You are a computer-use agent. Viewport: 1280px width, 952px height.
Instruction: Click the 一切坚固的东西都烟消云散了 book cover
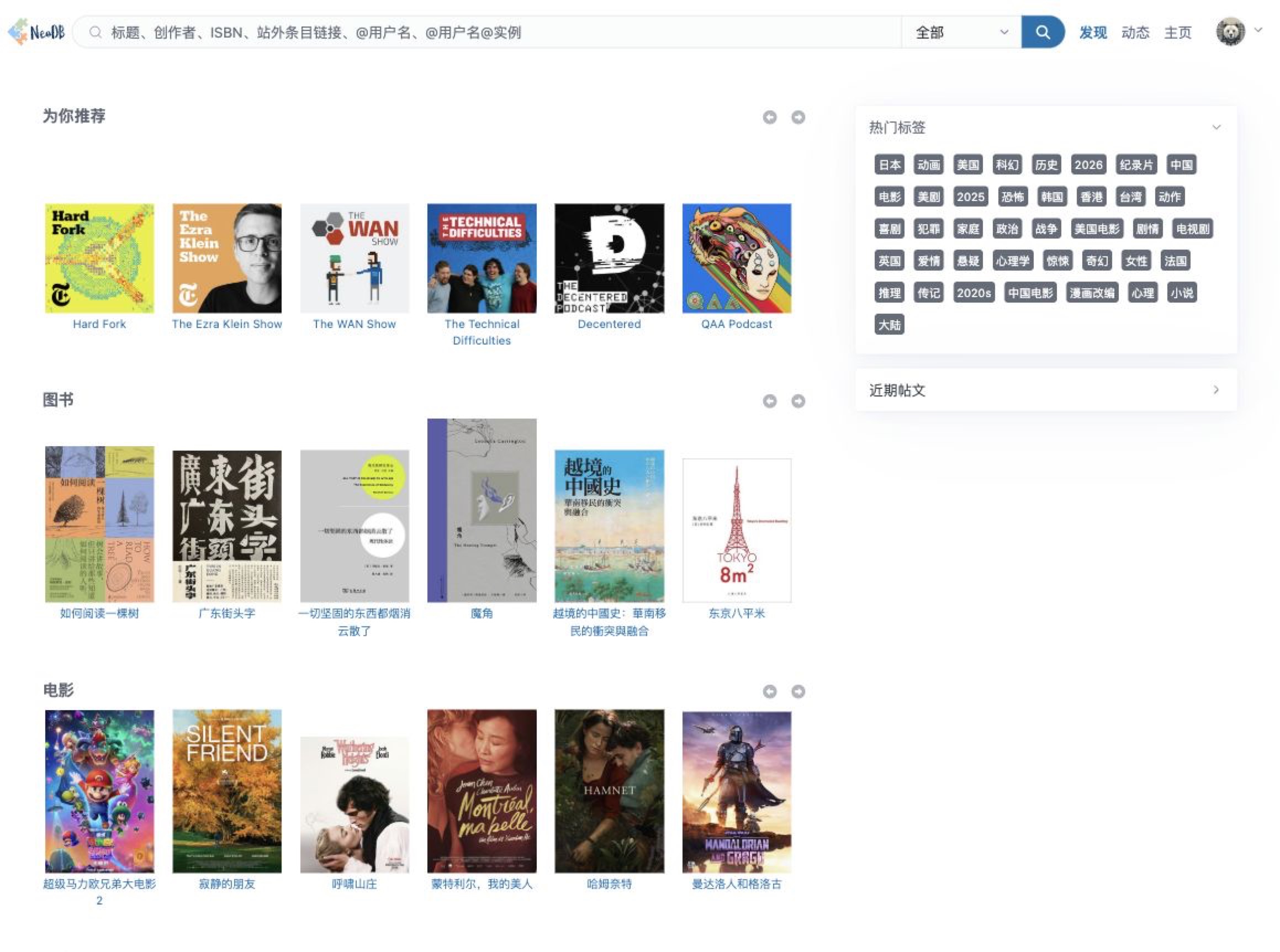coord(355,526)
